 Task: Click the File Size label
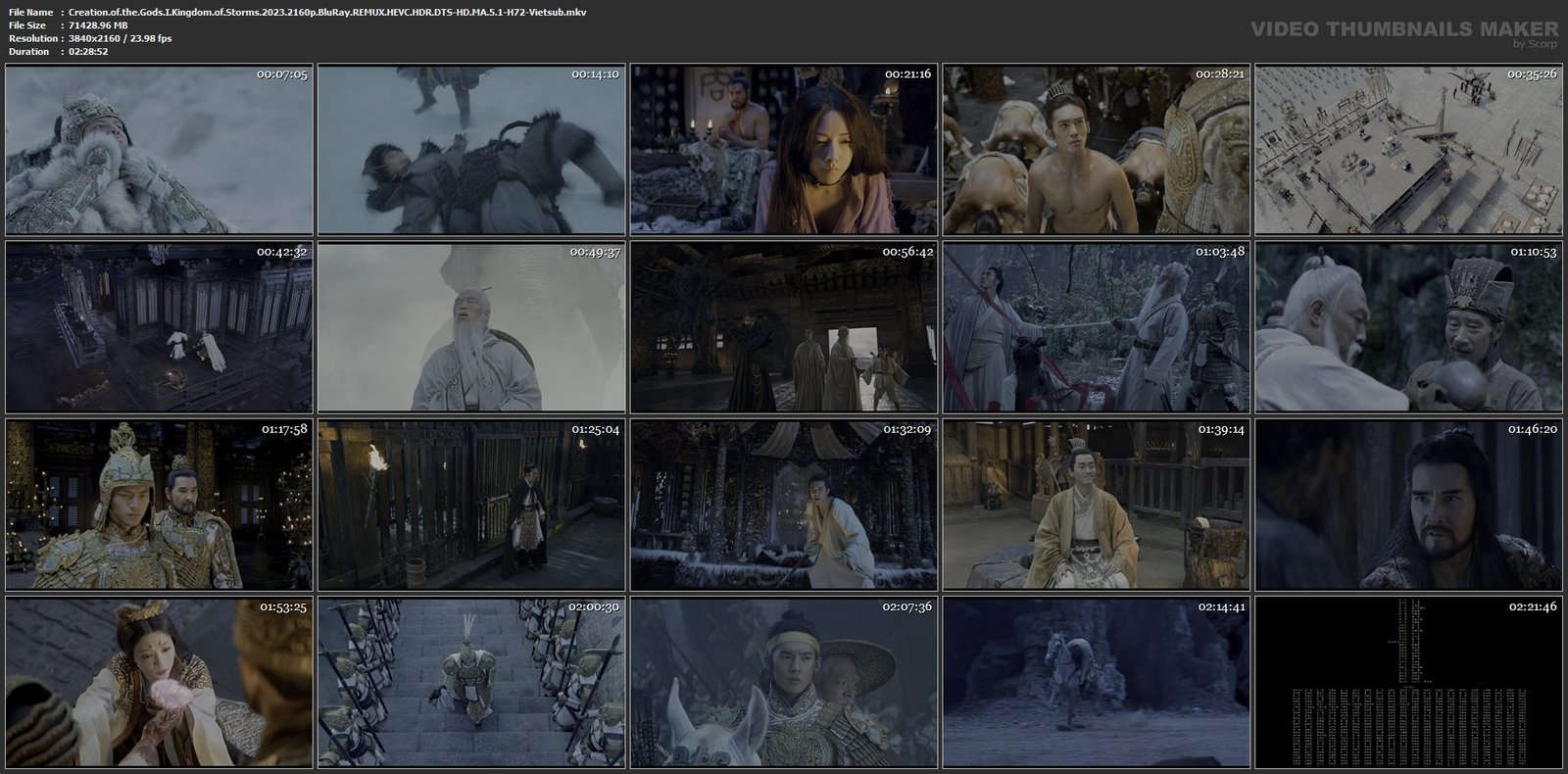pos(27,25)
